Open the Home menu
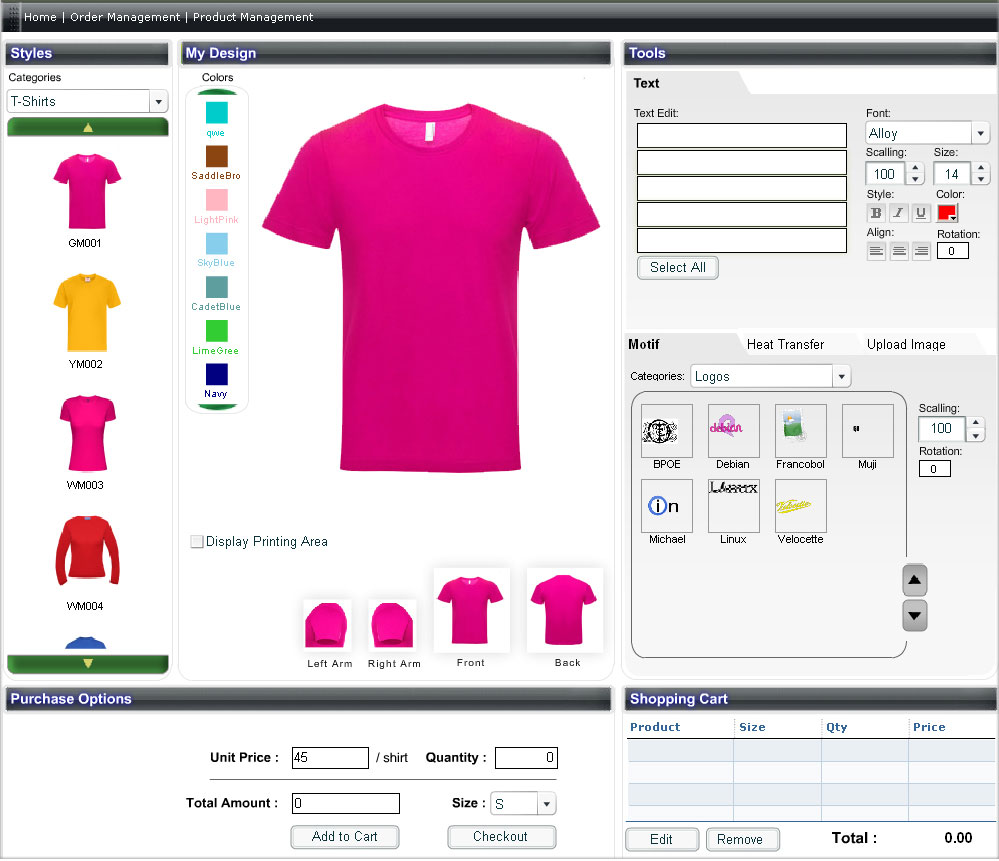Screen dimensions: 999x861 [x=40, y=17]
